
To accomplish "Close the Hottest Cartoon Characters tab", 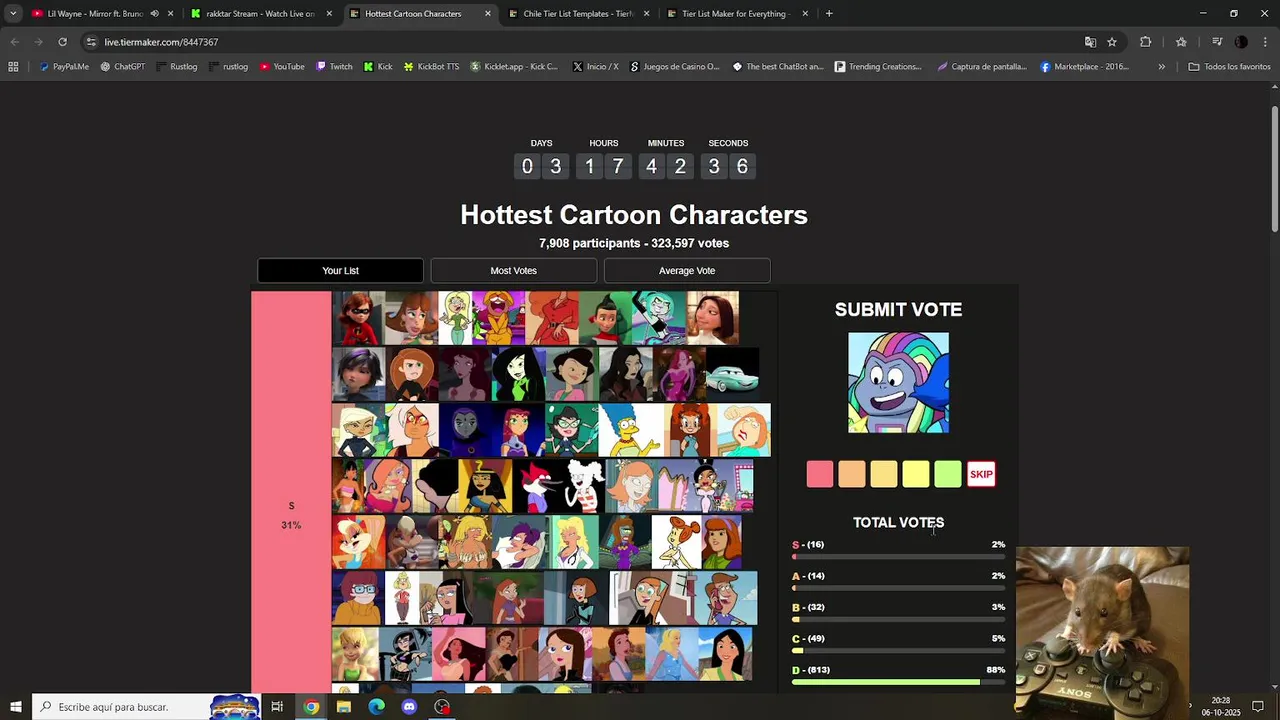I will click(488, 14).
